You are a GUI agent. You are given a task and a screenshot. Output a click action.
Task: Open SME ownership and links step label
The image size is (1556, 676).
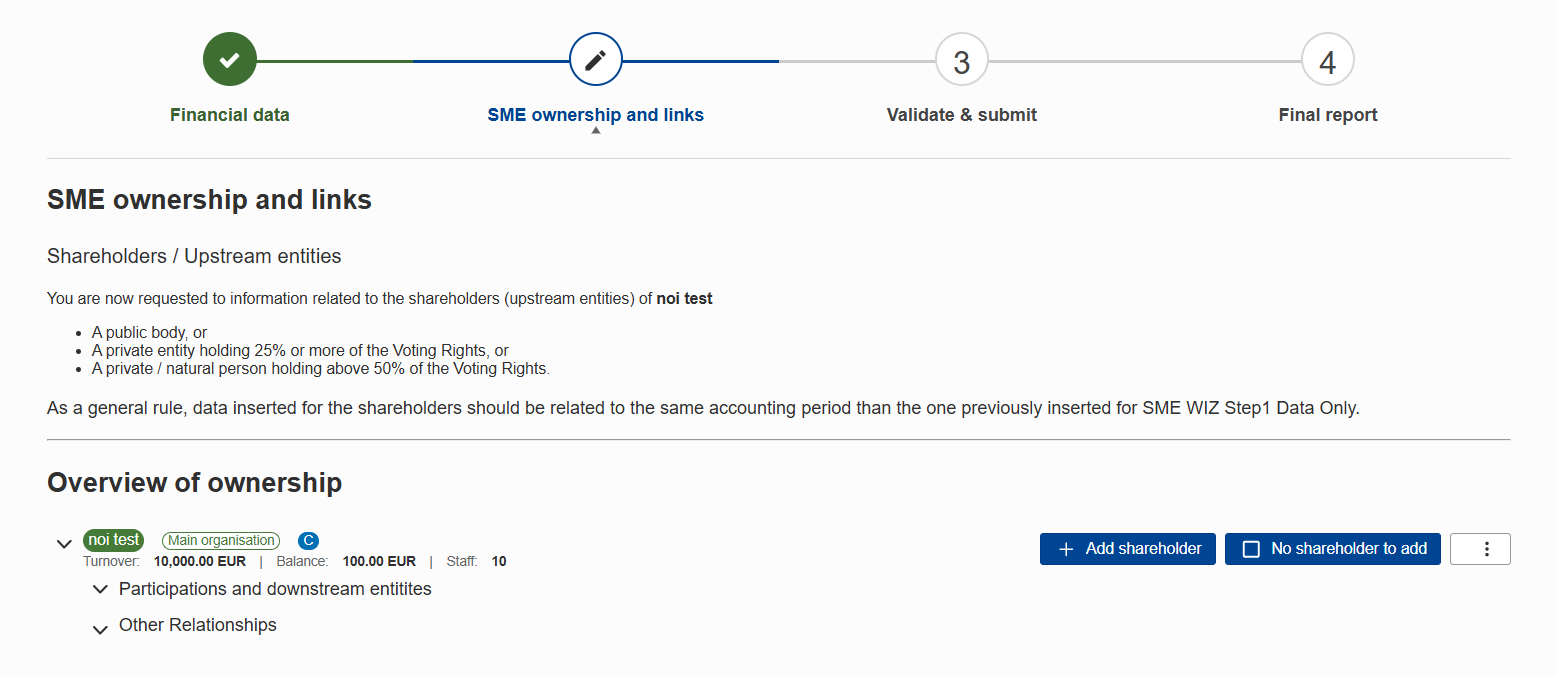click(x=596, y=115)
